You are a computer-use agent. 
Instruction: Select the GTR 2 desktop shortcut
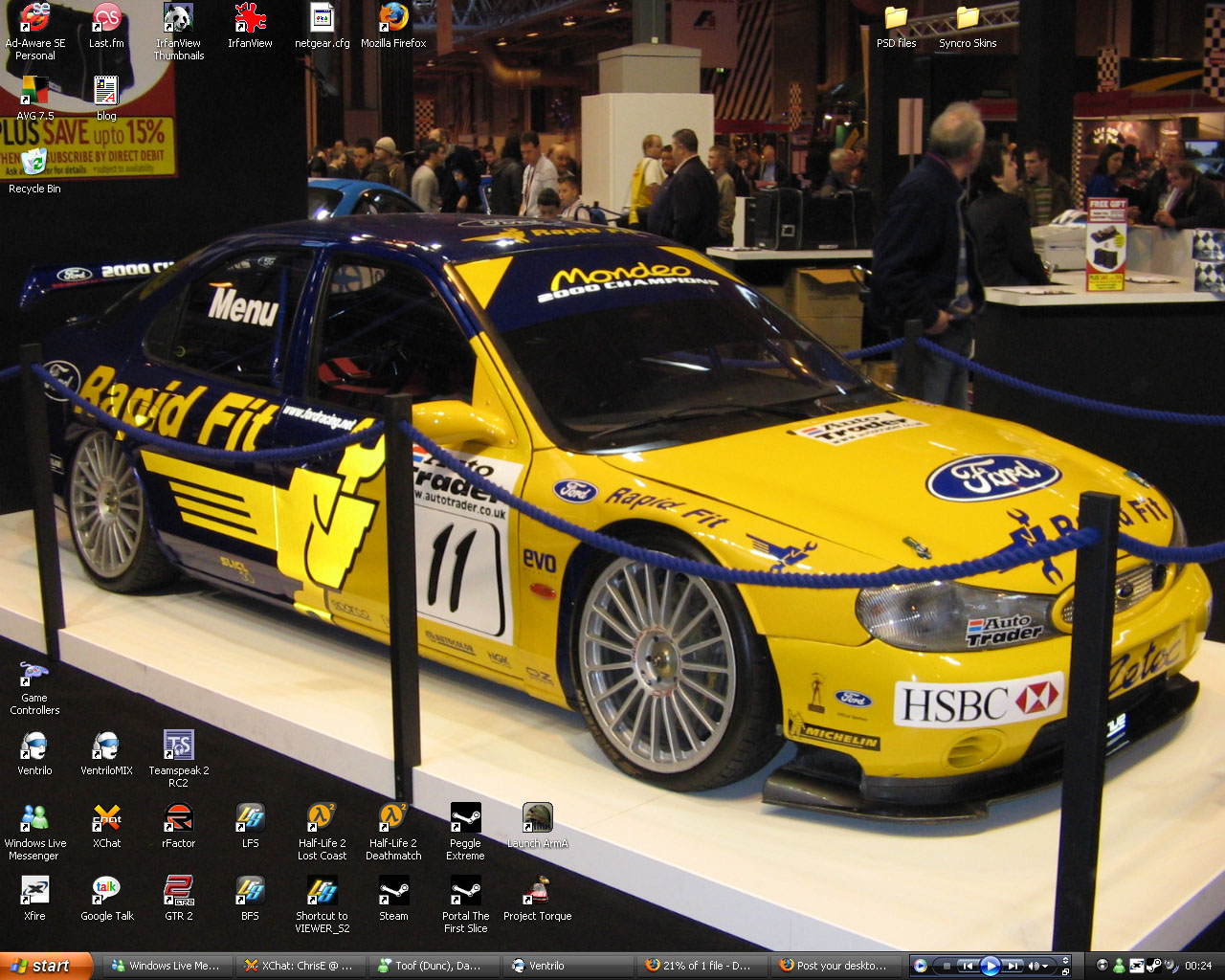[179, 899]
